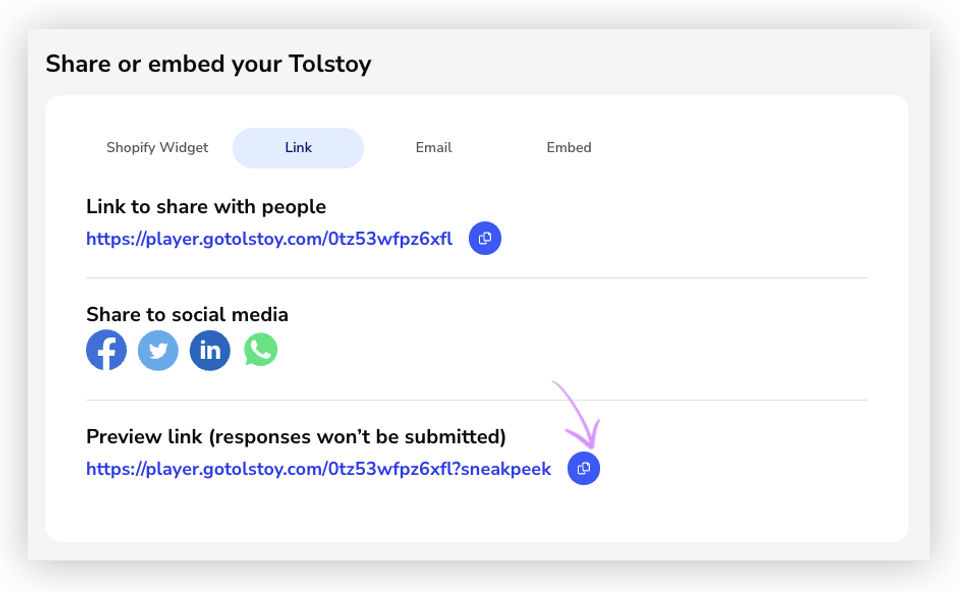Click the 'Link to share with people' heading

[206, 207]
